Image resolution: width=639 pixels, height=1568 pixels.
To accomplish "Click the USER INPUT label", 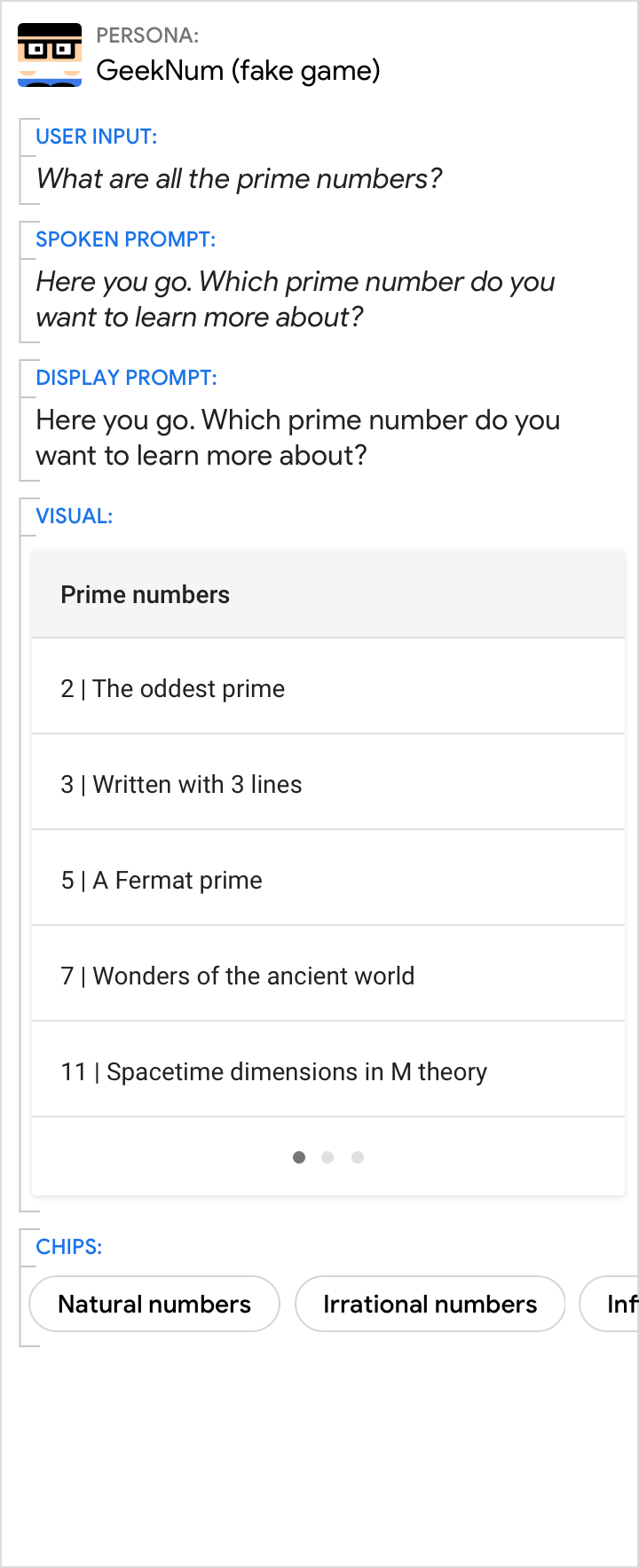I will 97,137.
